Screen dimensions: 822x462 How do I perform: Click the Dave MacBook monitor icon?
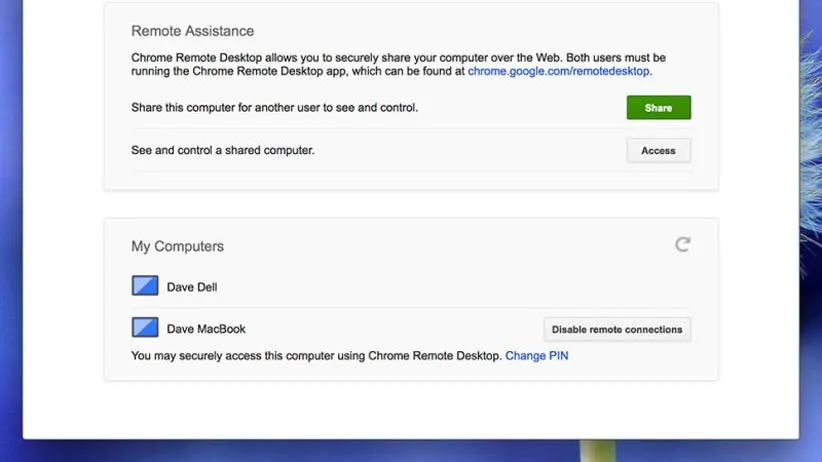[145, 328]
